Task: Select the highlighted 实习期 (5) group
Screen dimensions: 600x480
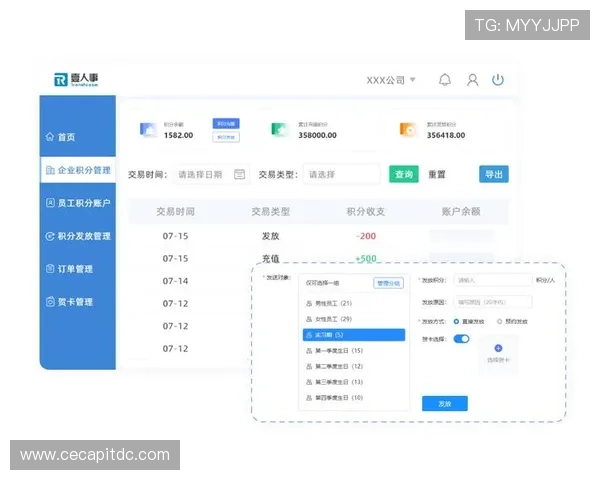Action: point(354,335)
